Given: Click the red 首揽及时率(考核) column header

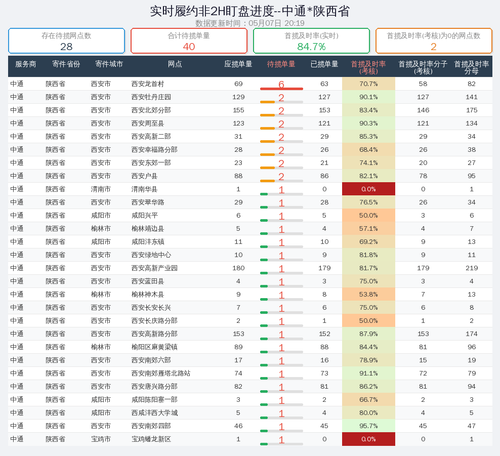Looking at the screenshot, I should [x=368, y=67].
